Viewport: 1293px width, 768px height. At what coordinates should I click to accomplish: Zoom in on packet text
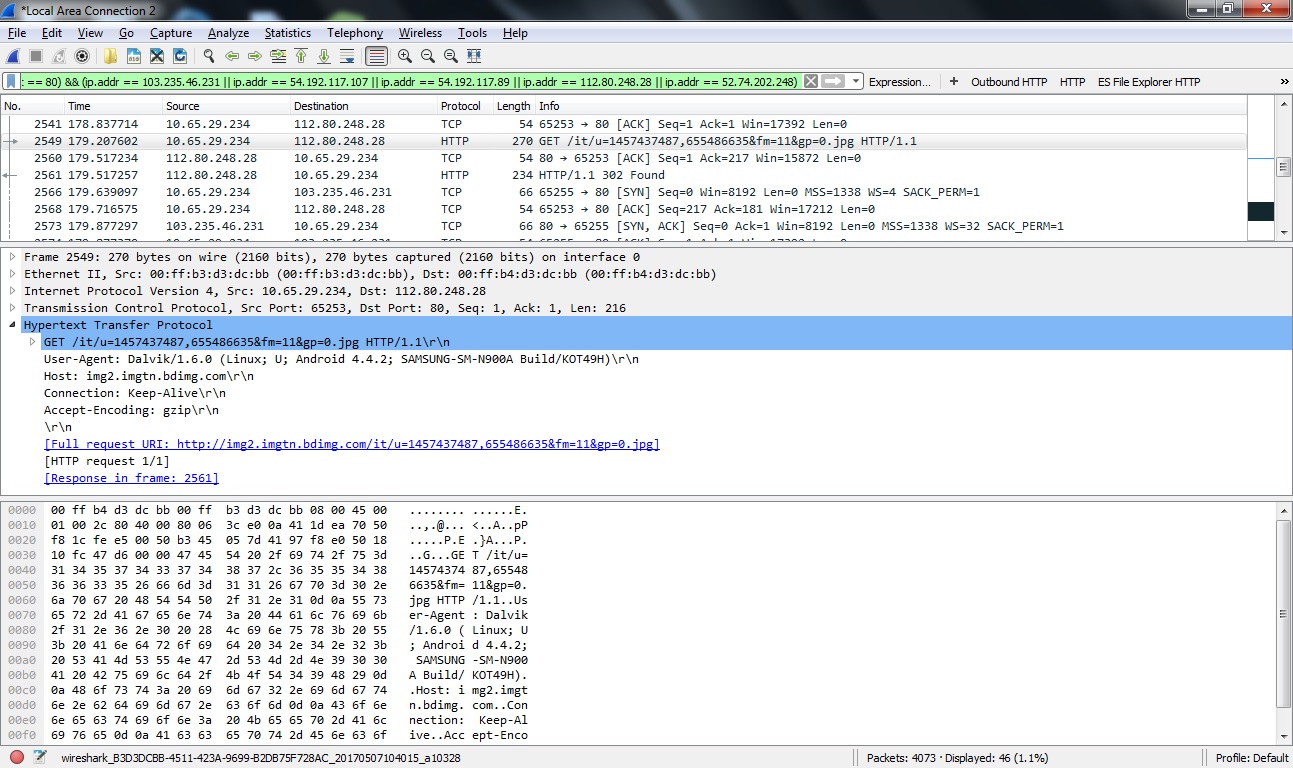coord(404,56)
